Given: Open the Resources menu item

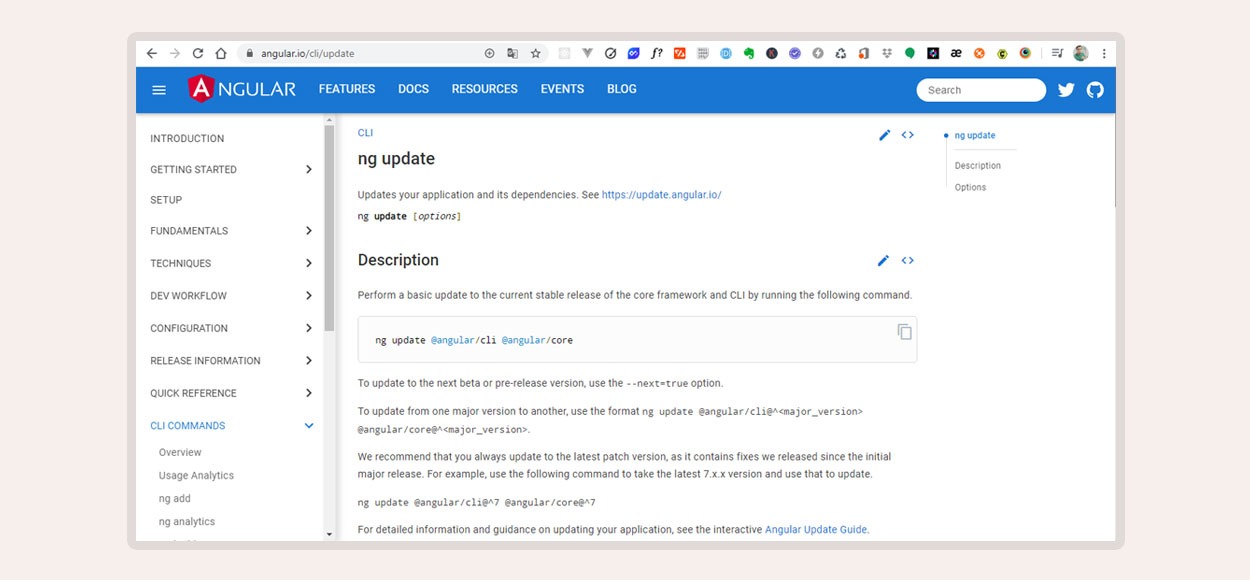Looking at the screenshot, I should point(485,89).
